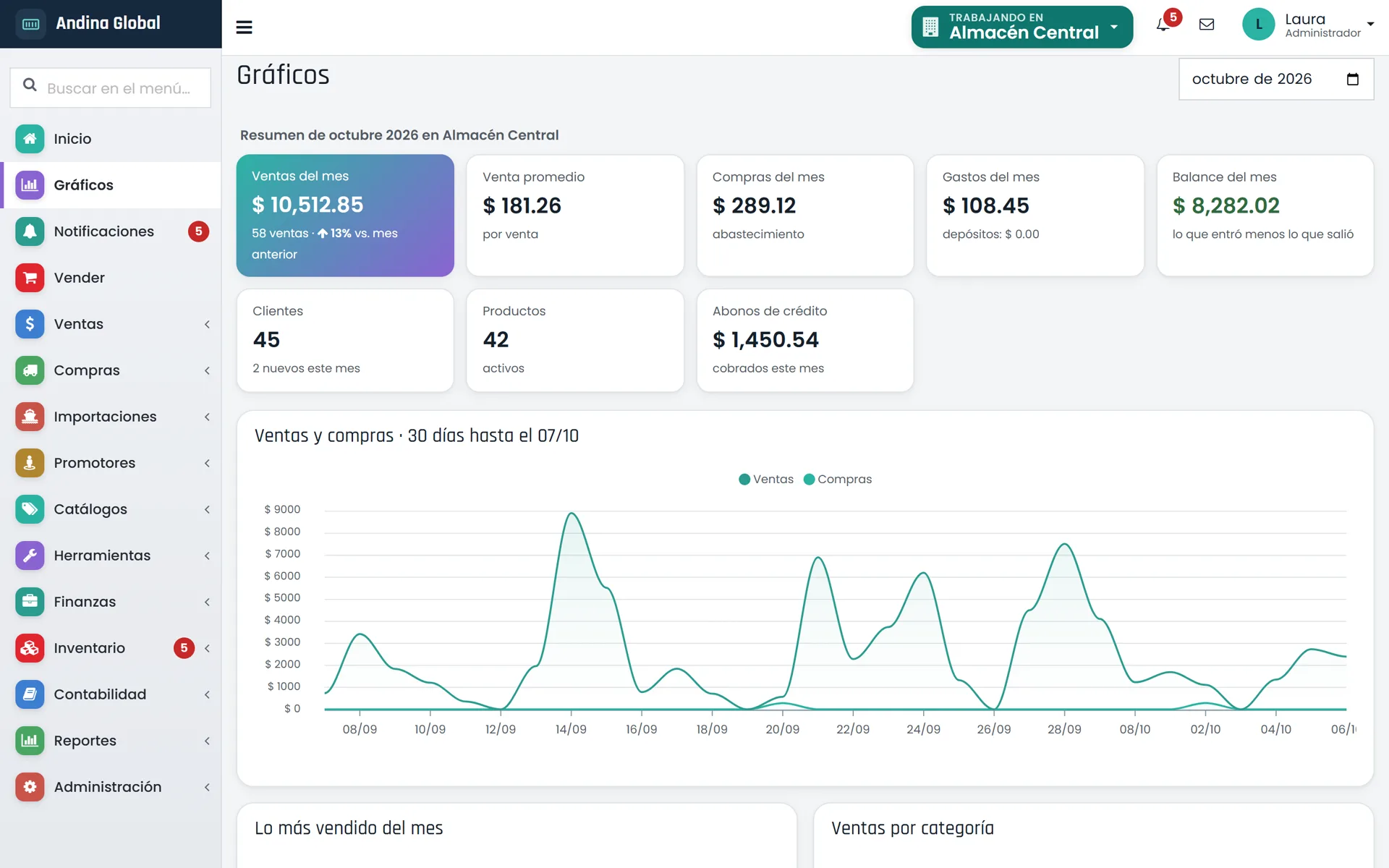Viewport: 1389px width, 868px height.
Task: Click the Clientes count 45
Action: pyautogui.click(x=266, y=340)
